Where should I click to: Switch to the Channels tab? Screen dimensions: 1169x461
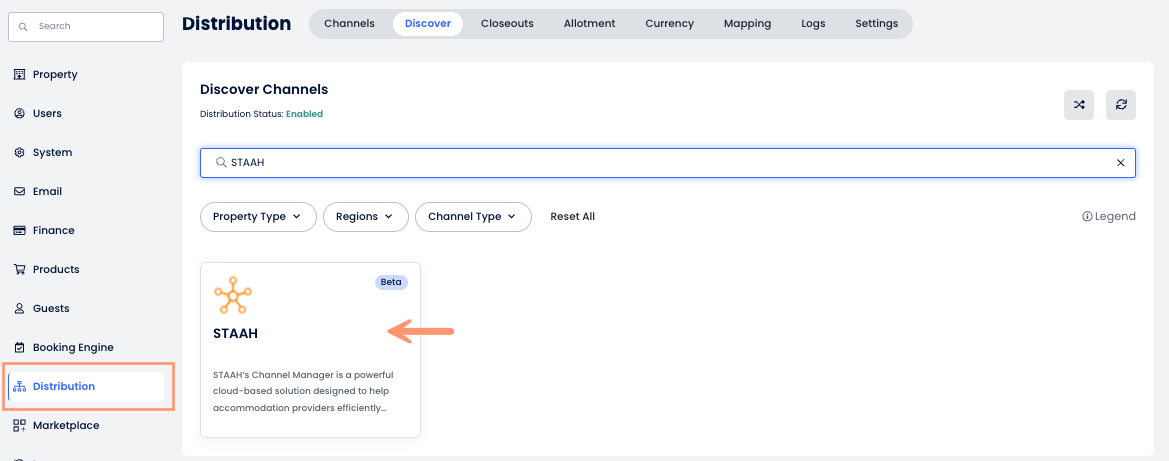[349, 24]
